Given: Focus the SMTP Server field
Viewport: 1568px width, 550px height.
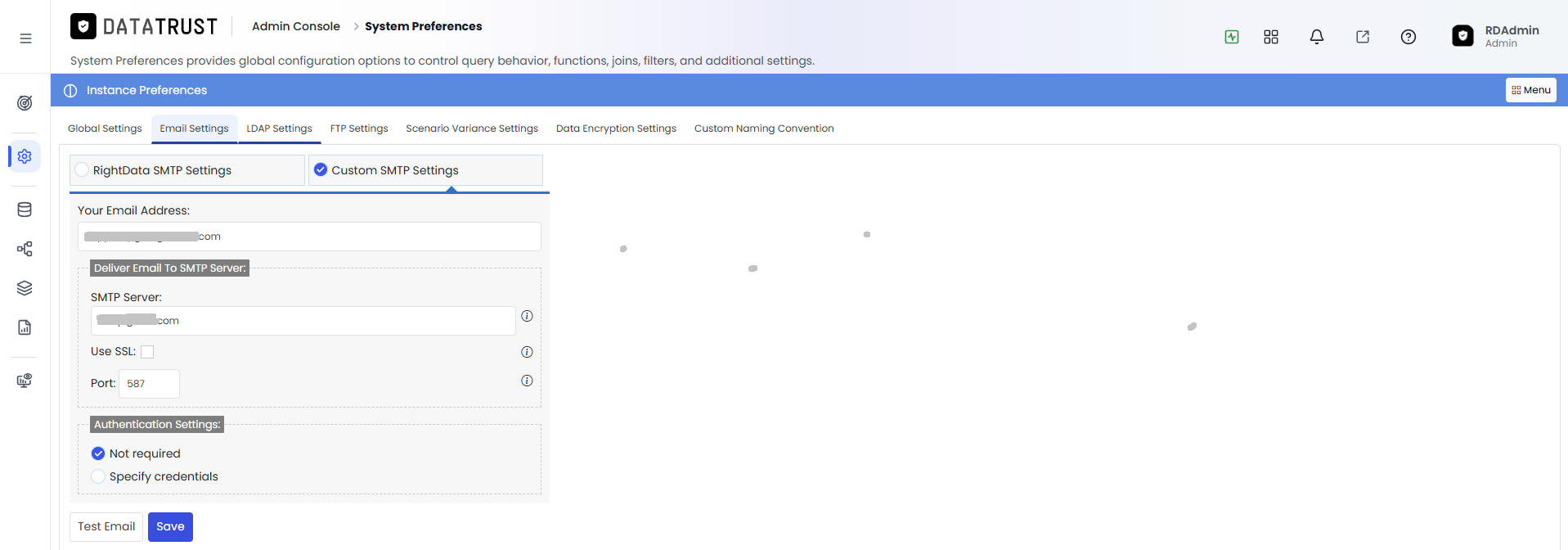Looking at the screenshot, I should click(x=303, y=321).
